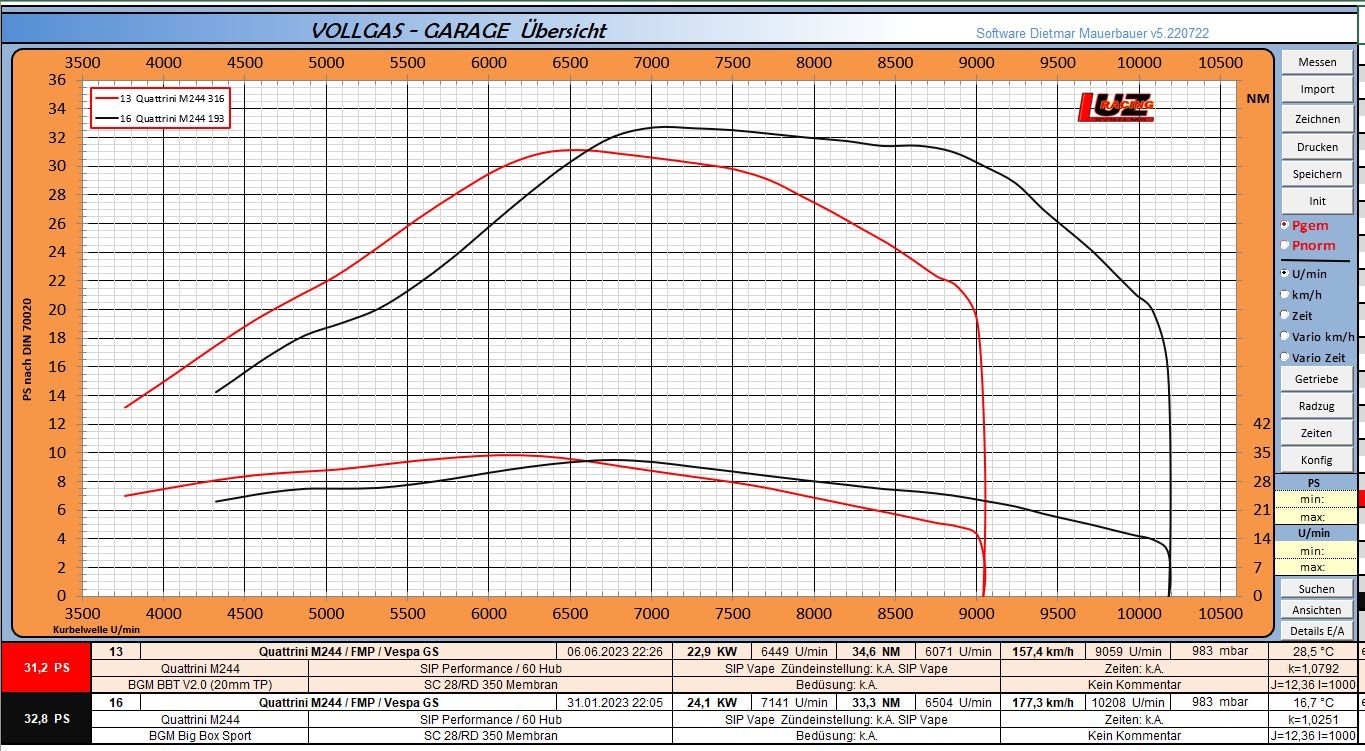The height and width of the screenshot is (751, 1365).
Task: Click the Details E/A button
Action: click(x=1317, y=631)
